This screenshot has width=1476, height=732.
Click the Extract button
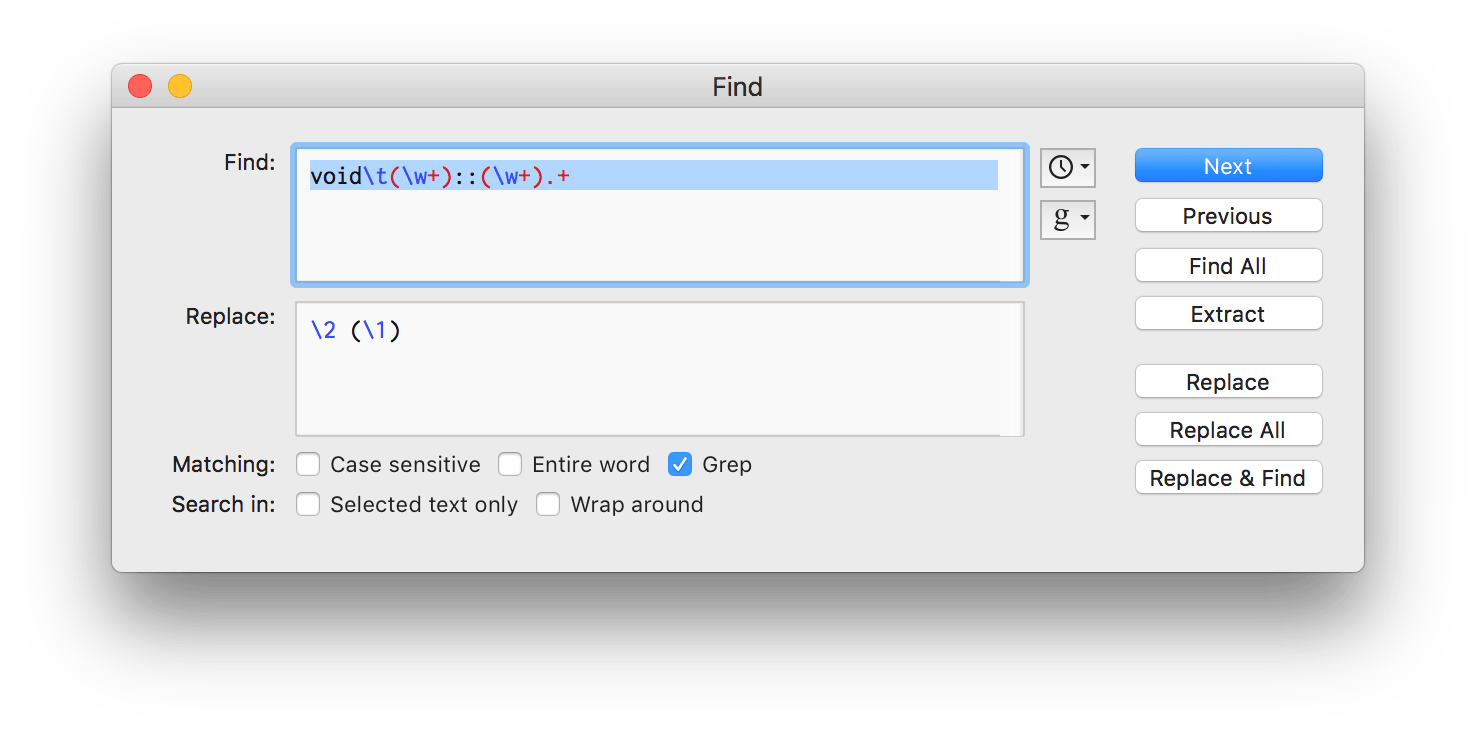point(1228,314)
